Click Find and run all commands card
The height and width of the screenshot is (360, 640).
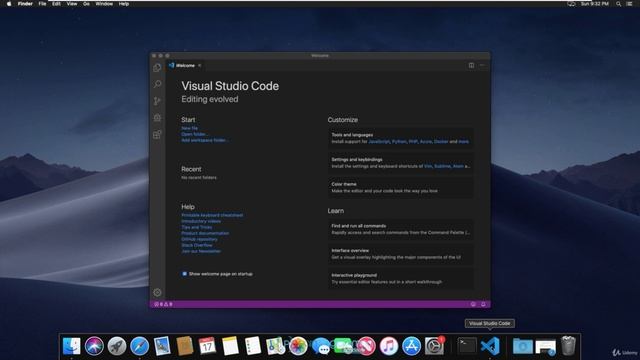(x=401, y=229)
